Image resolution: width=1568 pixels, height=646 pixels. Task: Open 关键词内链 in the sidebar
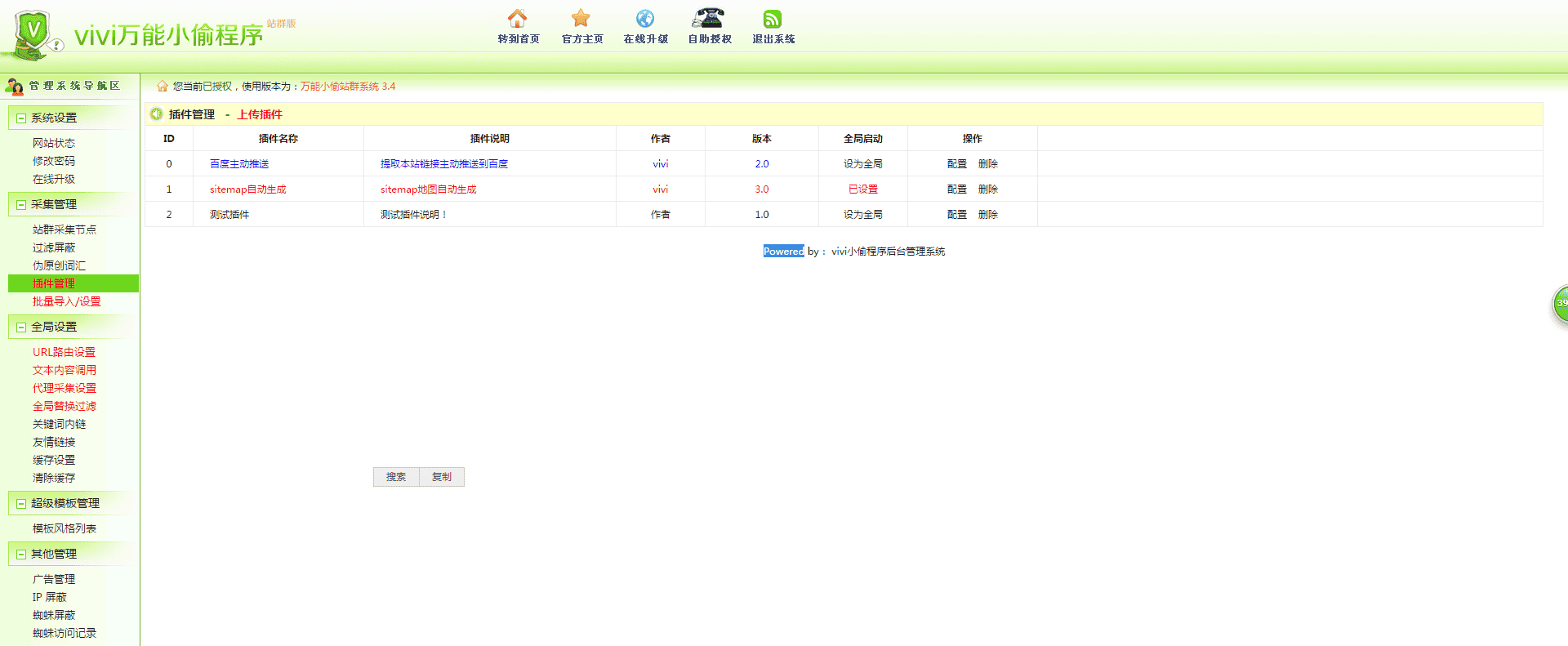coord(59,424)
